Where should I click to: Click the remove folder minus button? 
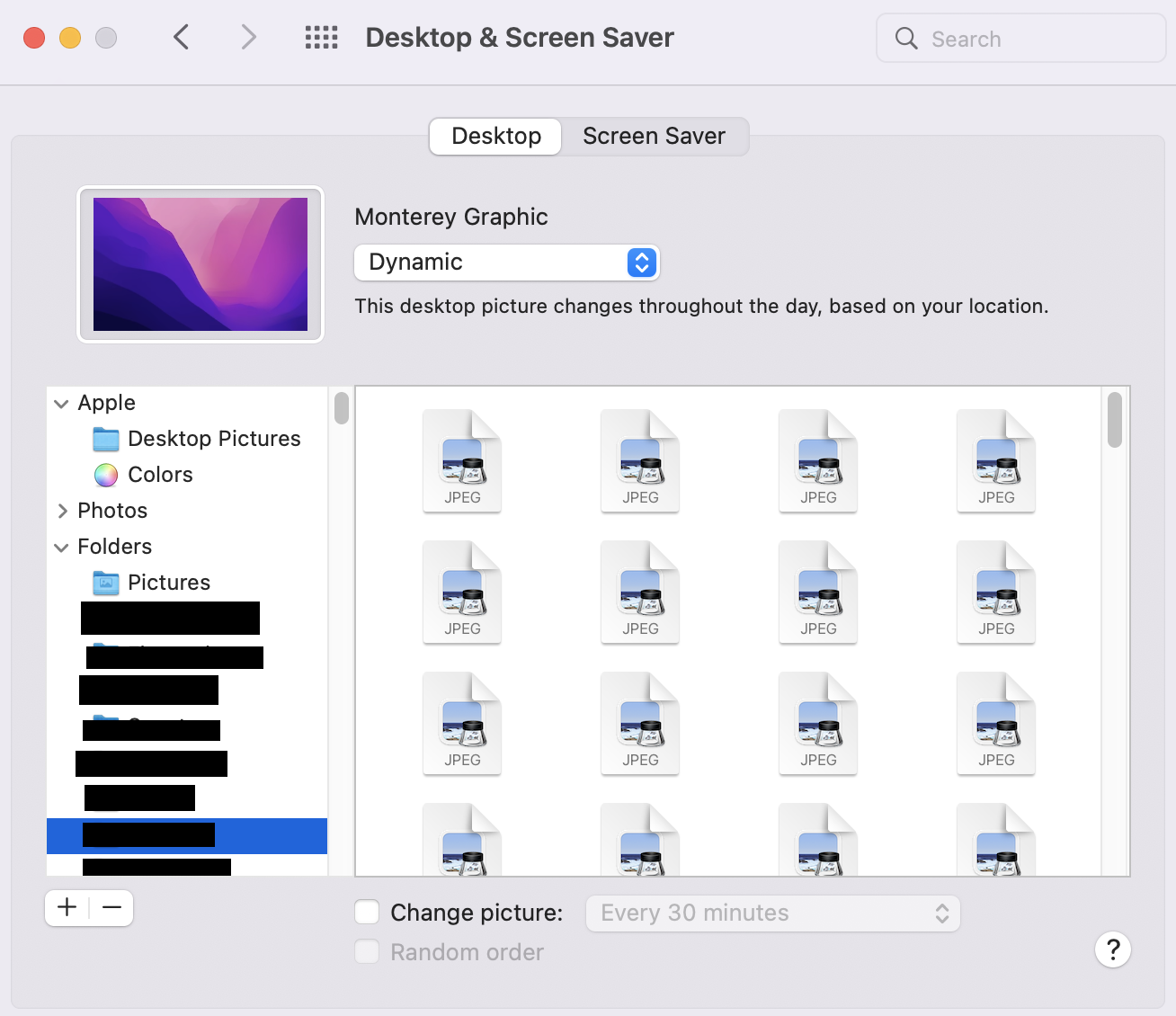click(111, 908)
